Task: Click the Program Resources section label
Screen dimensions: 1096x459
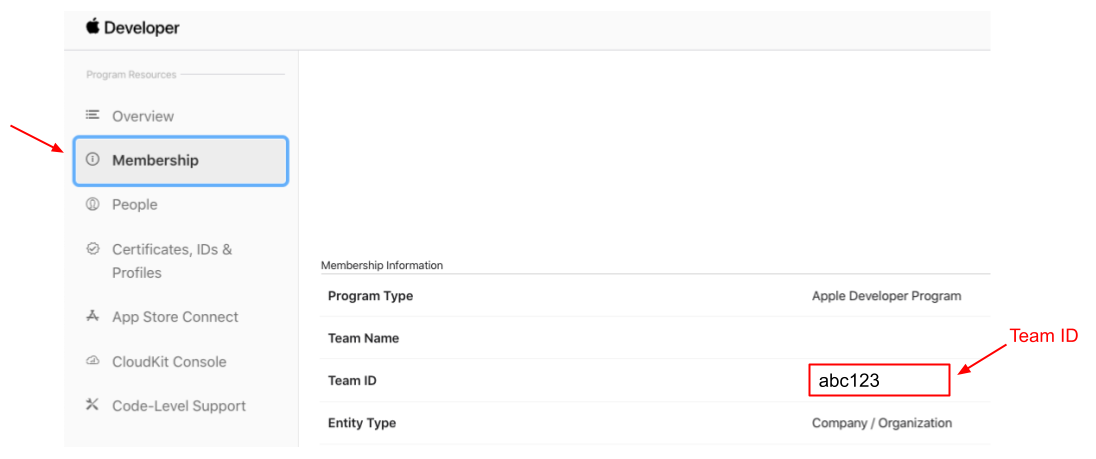Action: [x=131, y=75]
